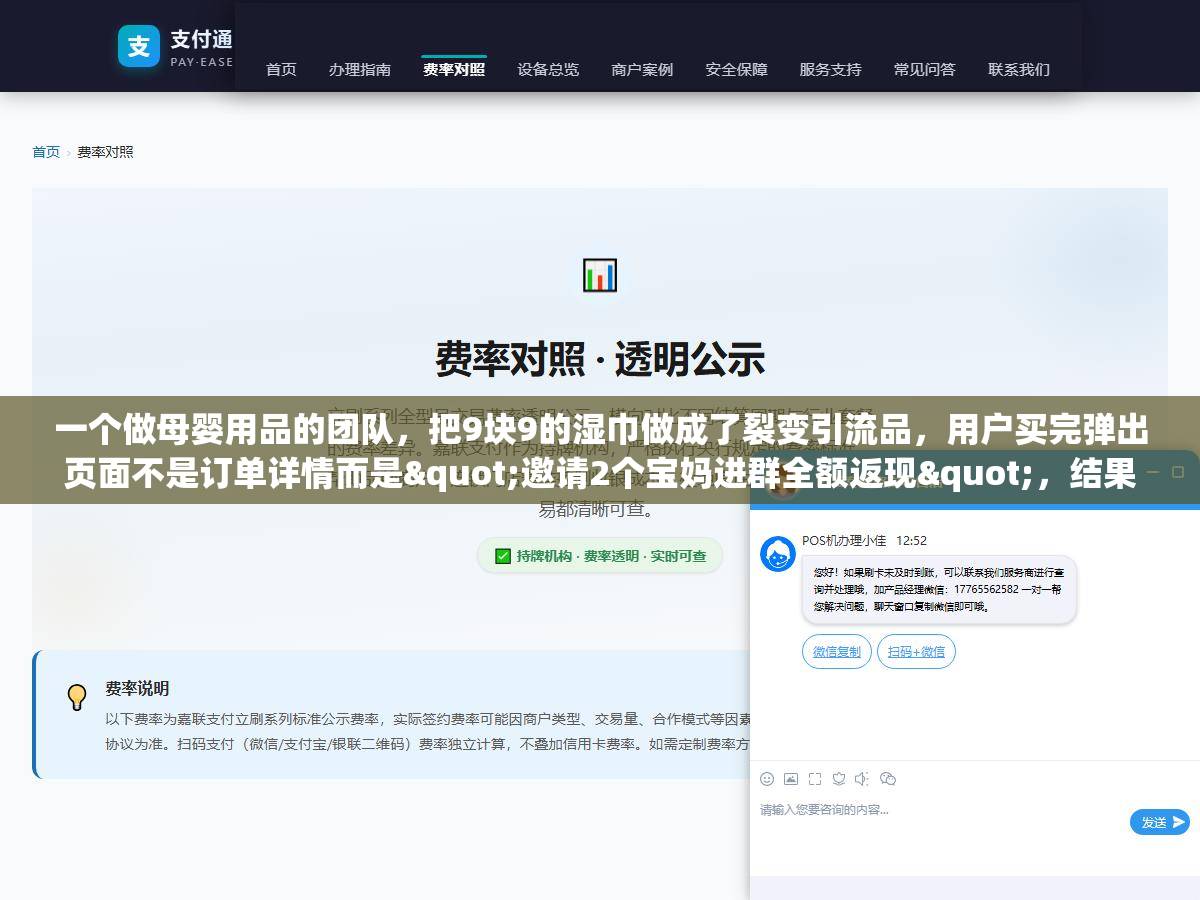This screenshot has width=1200, height=900.
Task: Open the 联系我们 nav item
Action: (1019, 69)
